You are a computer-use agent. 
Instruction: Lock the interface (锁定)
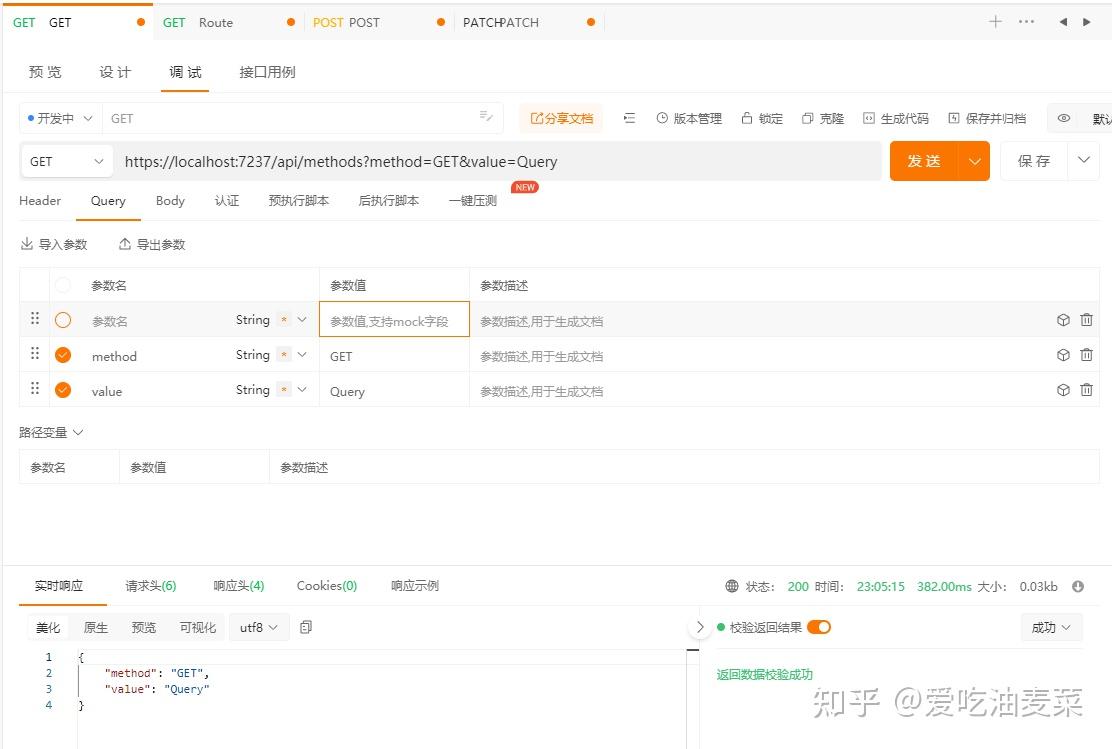click(x=762, y=118)
